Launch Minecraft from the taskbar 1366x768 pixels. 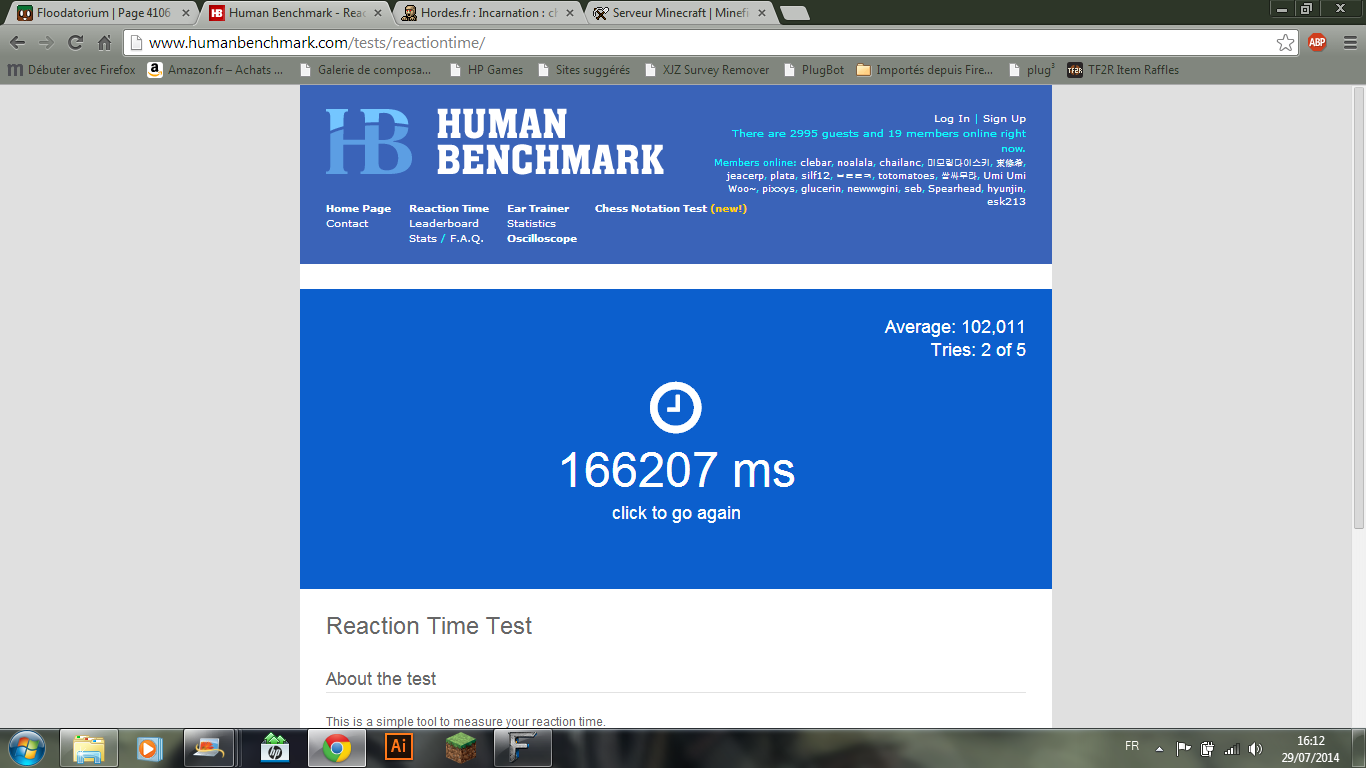(x=461, y=747)
